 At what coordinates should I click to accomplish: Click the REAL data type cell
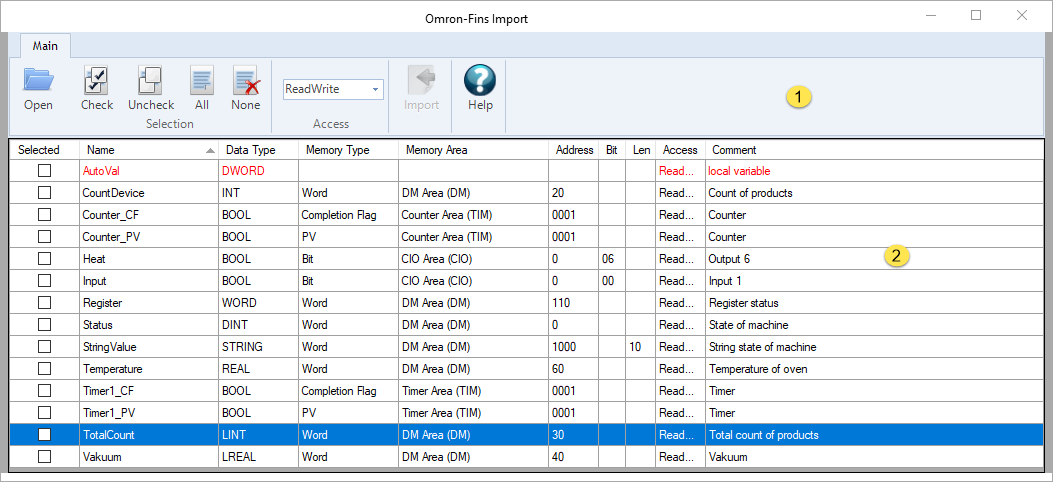pyautogui.click(x=258, y=369)
